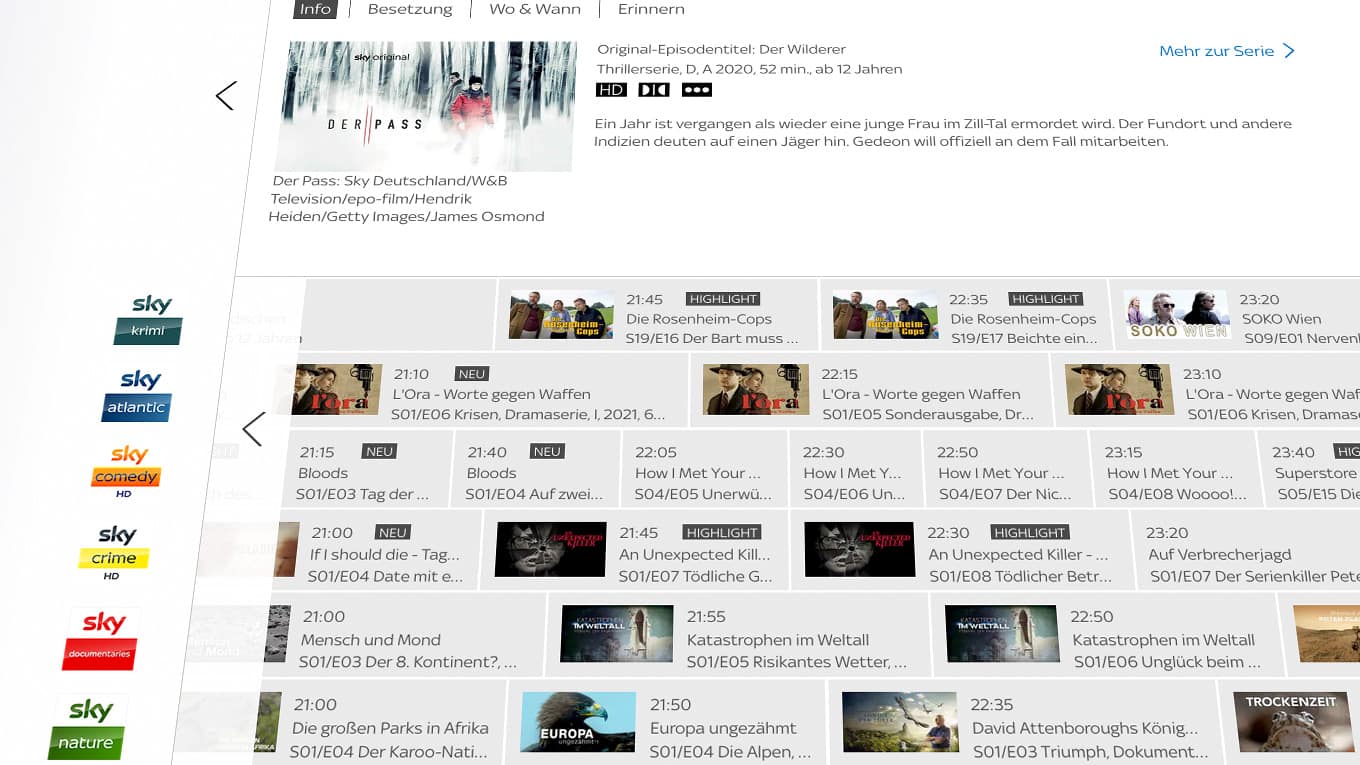
Task: Click the Europa ungezähmt thumbnail
Action: pos(577,722)
